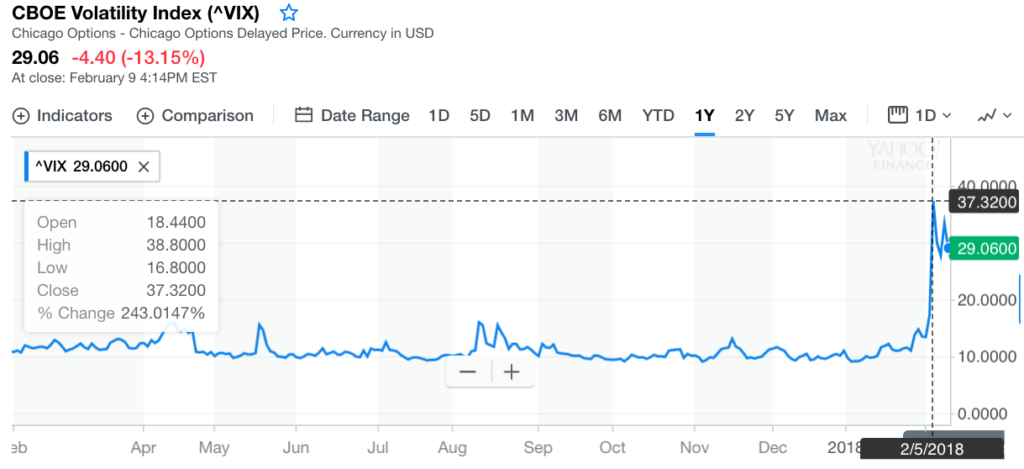Switch to 6M range
This screenshot has height=469, width=1024.
tap(610, 115)
